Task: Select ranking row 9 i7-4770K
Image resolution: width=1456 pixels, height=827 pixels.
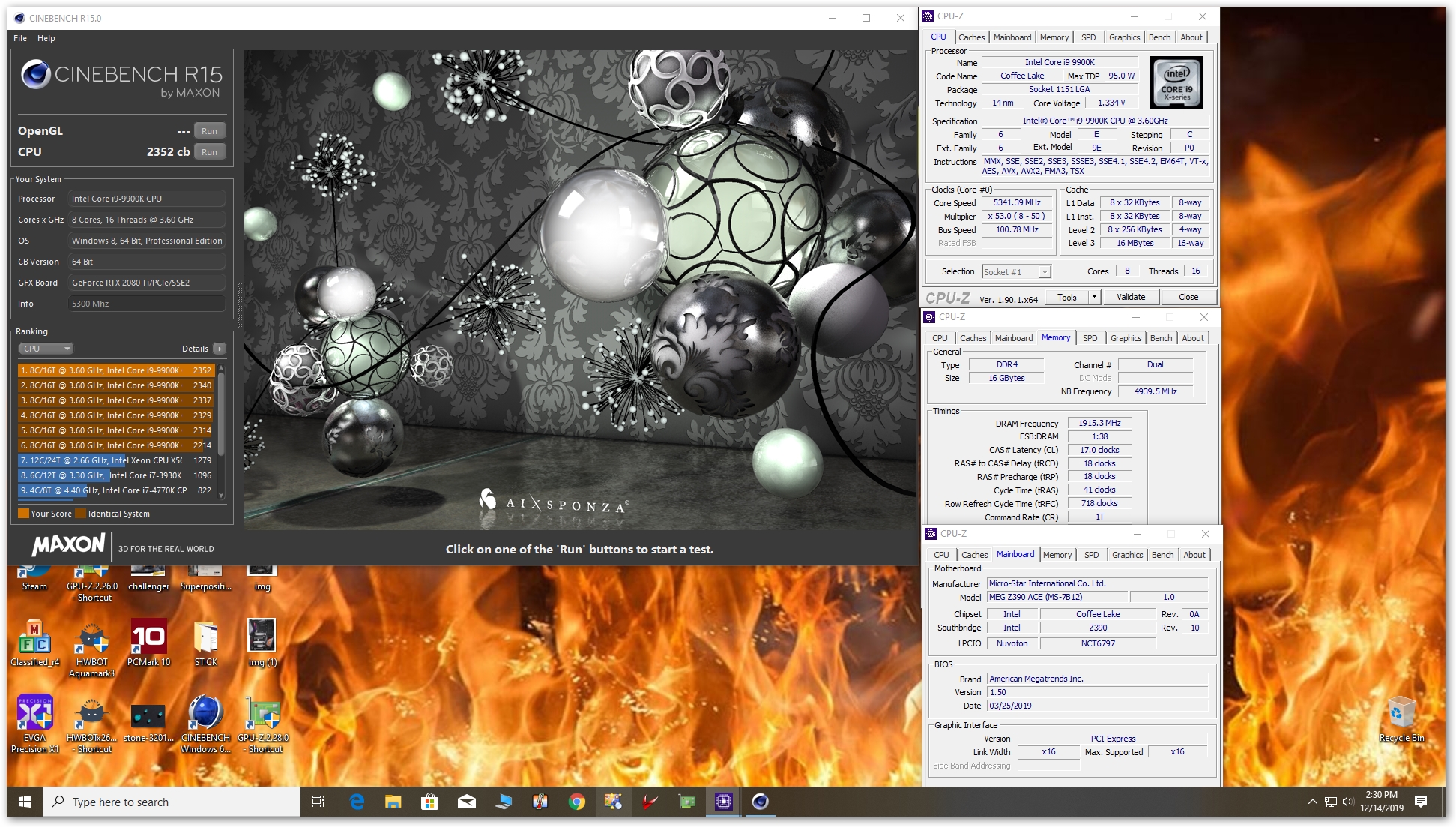Action: 116,490
